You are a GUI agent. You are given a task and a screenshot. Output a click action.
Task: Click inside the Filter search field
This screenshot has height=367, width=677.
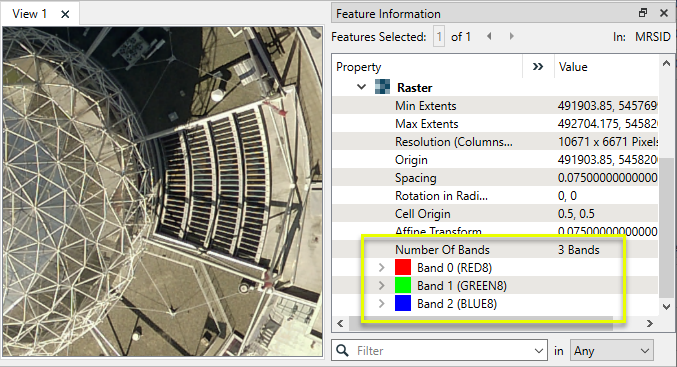coord(440,351)
